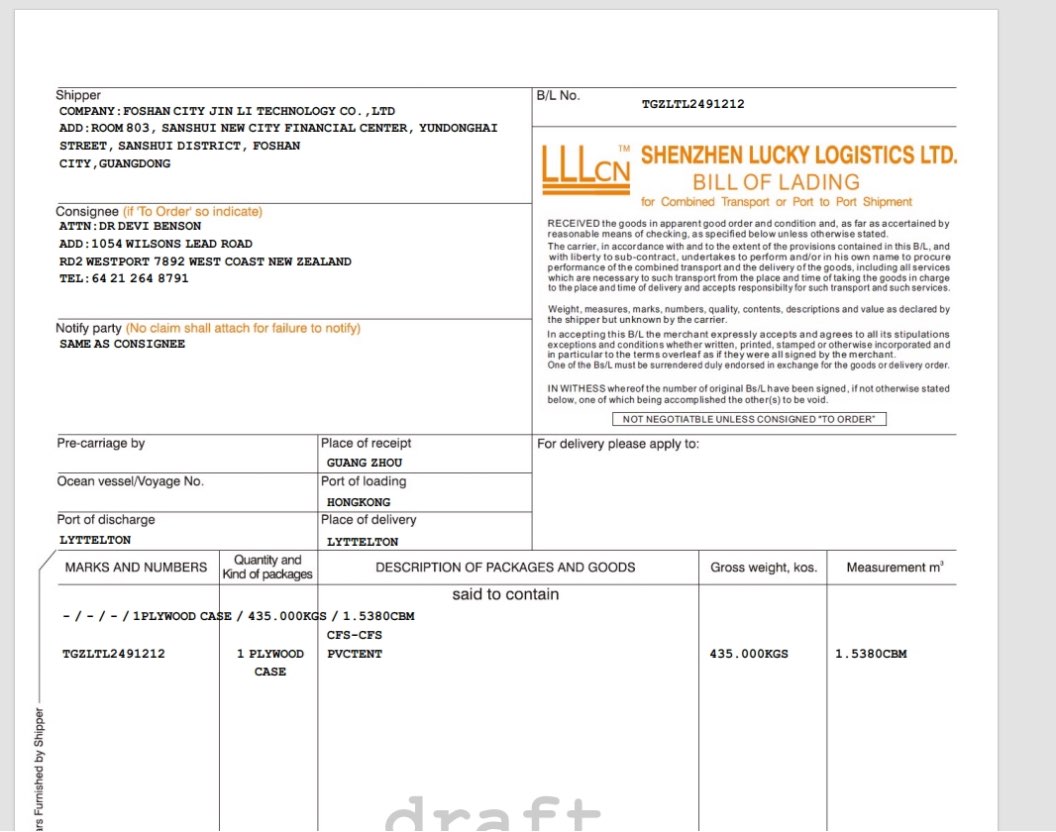Click the shipper address line ROOM 803

(278, 128)
